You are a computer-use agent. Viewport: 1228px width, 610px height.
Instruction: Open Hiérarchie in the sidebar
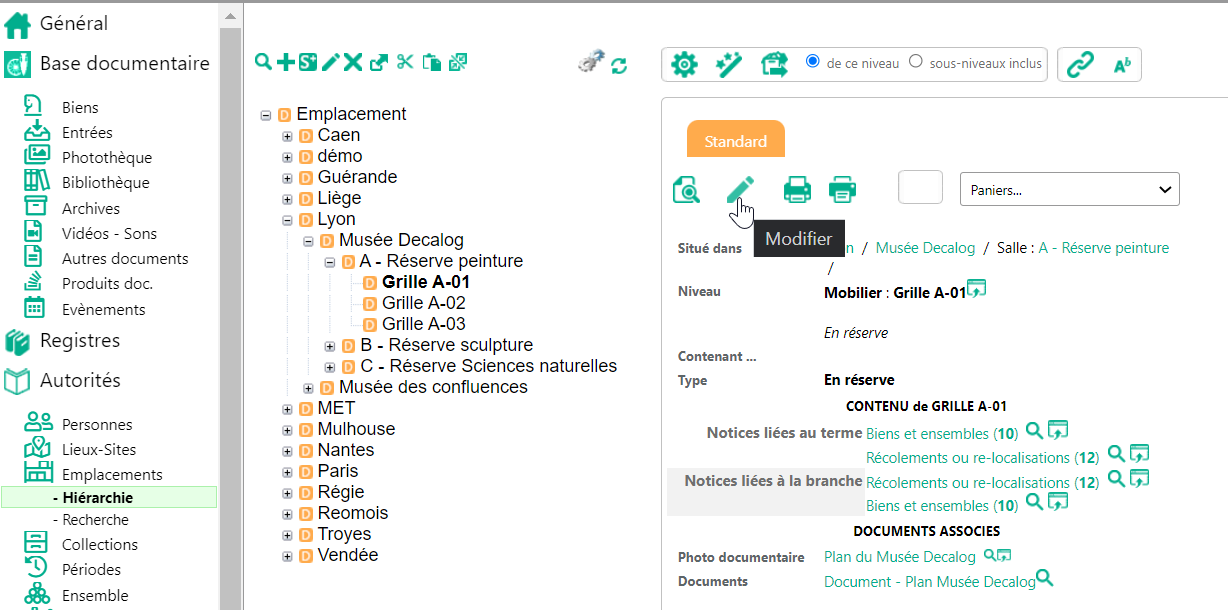[x=97, y=497]
